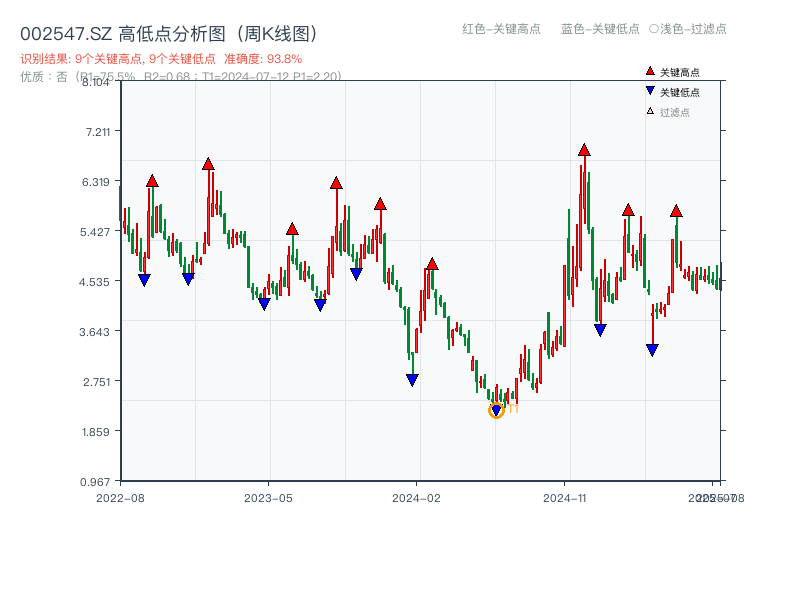
Task: Click the tallest red triangle above the 2024-11 peak
Action: (583, 150)
